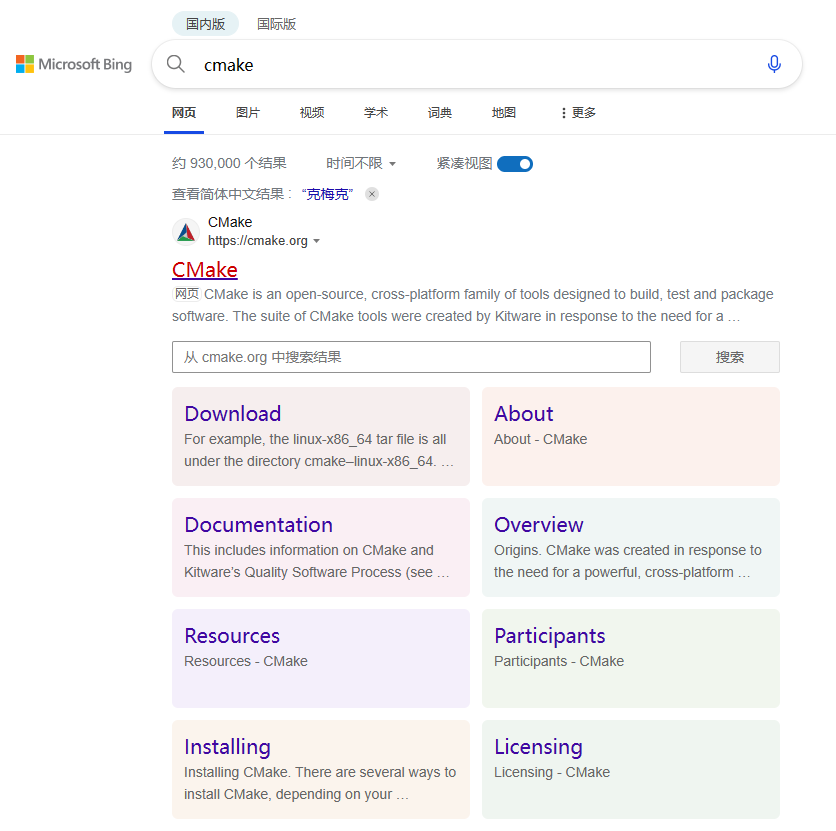
Task: Open the Documentation sitelink
Action: coord(258,524)
